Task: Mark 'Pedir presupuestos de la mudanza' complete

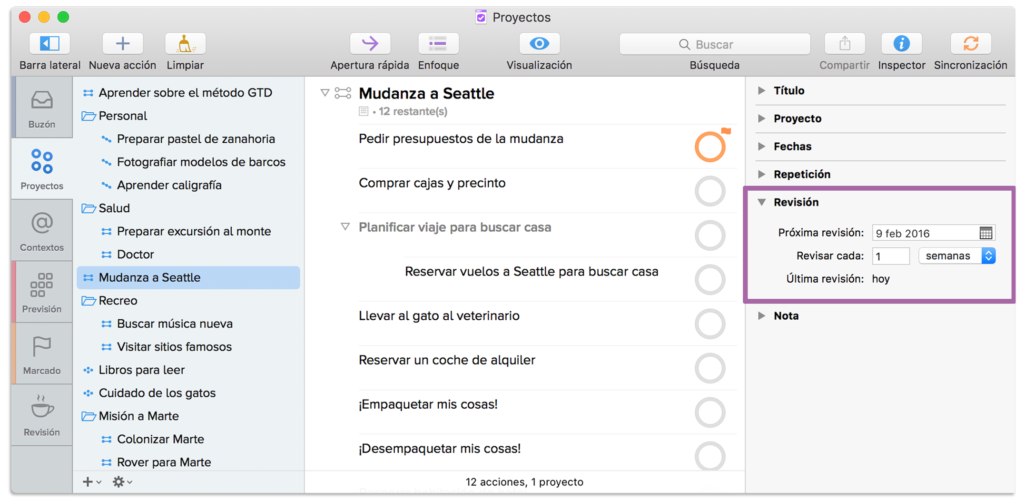Action: pos(710,146)
